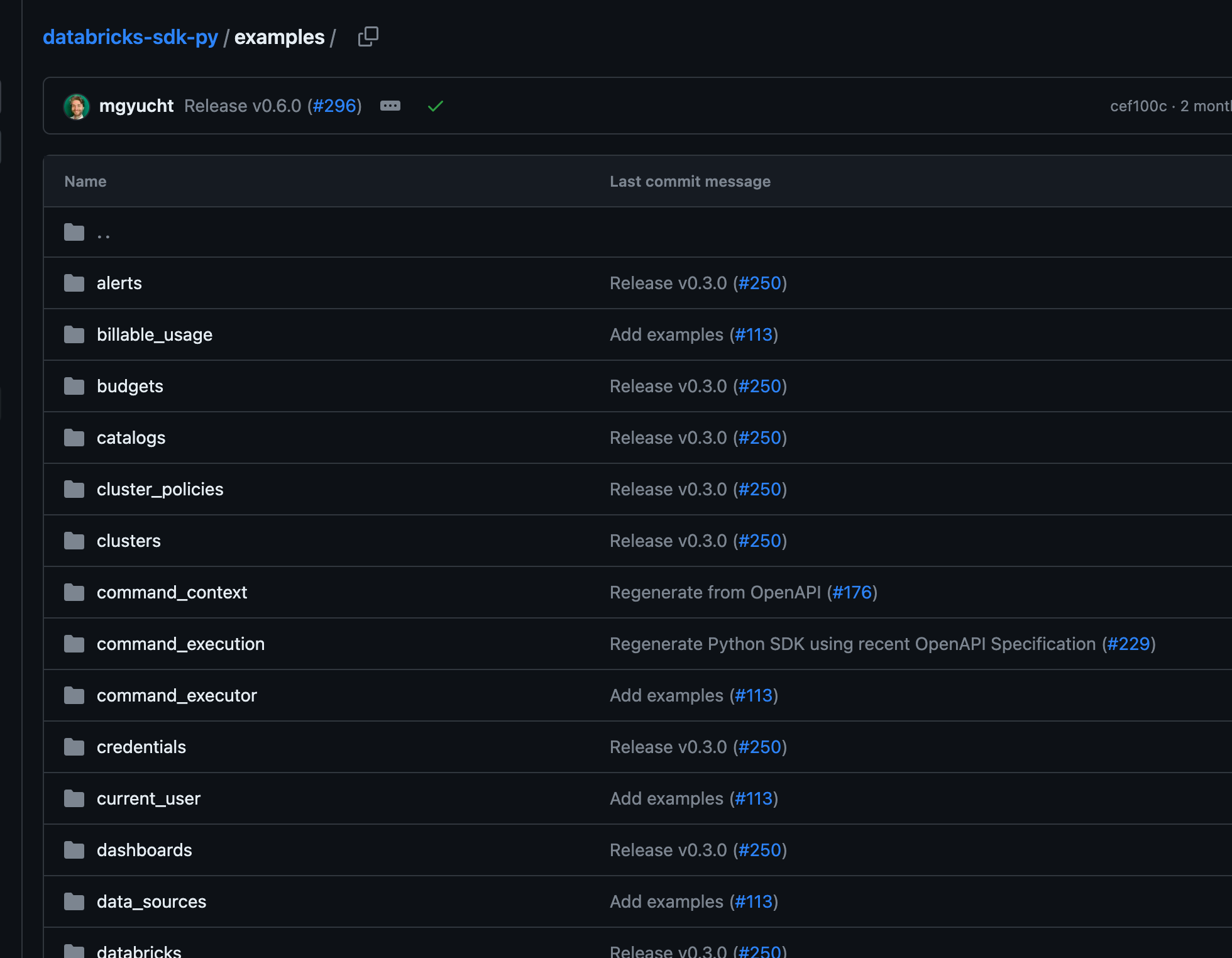Open the Release v0.6.0 commit message

click(243, 106)
